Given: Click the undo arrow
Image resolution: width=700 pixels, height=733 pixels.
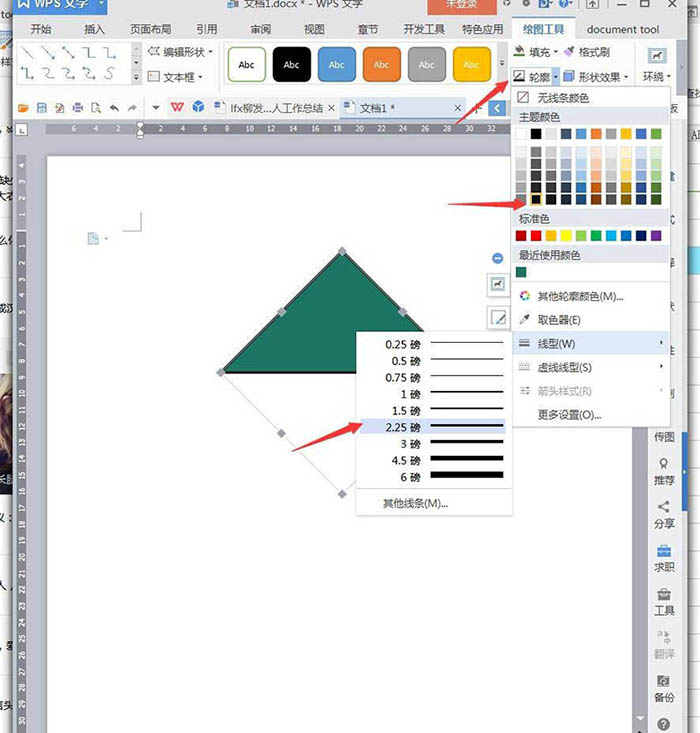Looking at the screenshot, I should point(114,108).
